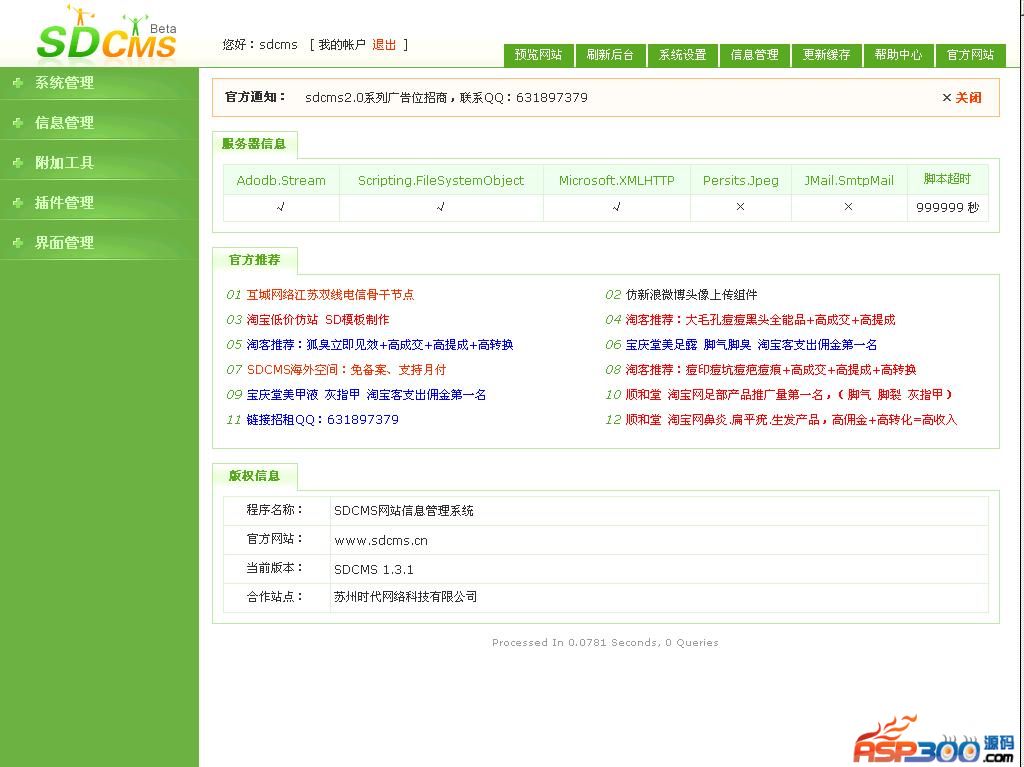1024x767 pixels.
Task: Click 更新缓存 top tab
Action: coord(827,55)
